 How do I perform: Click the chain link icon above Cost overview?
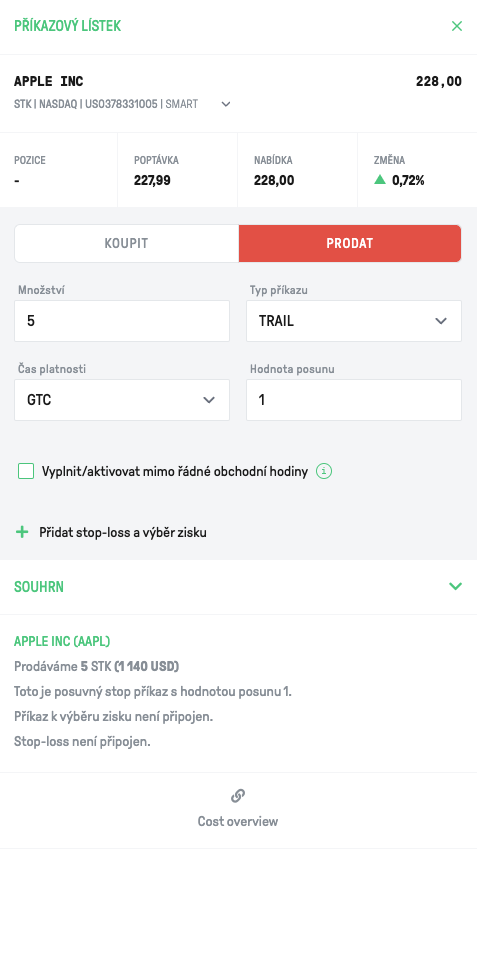[x=238, y=796]
